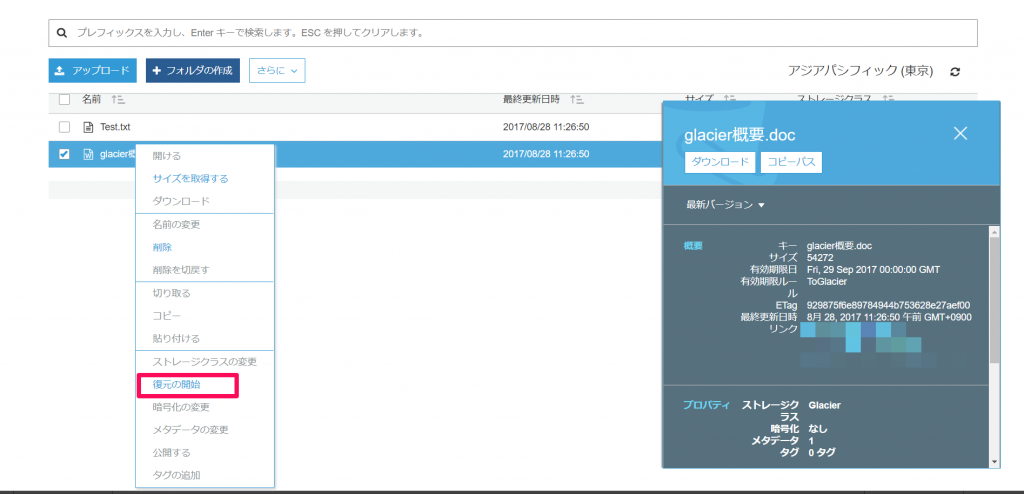
Task: Click the scrollbar up arrow in panel
Action: point(995,231)
